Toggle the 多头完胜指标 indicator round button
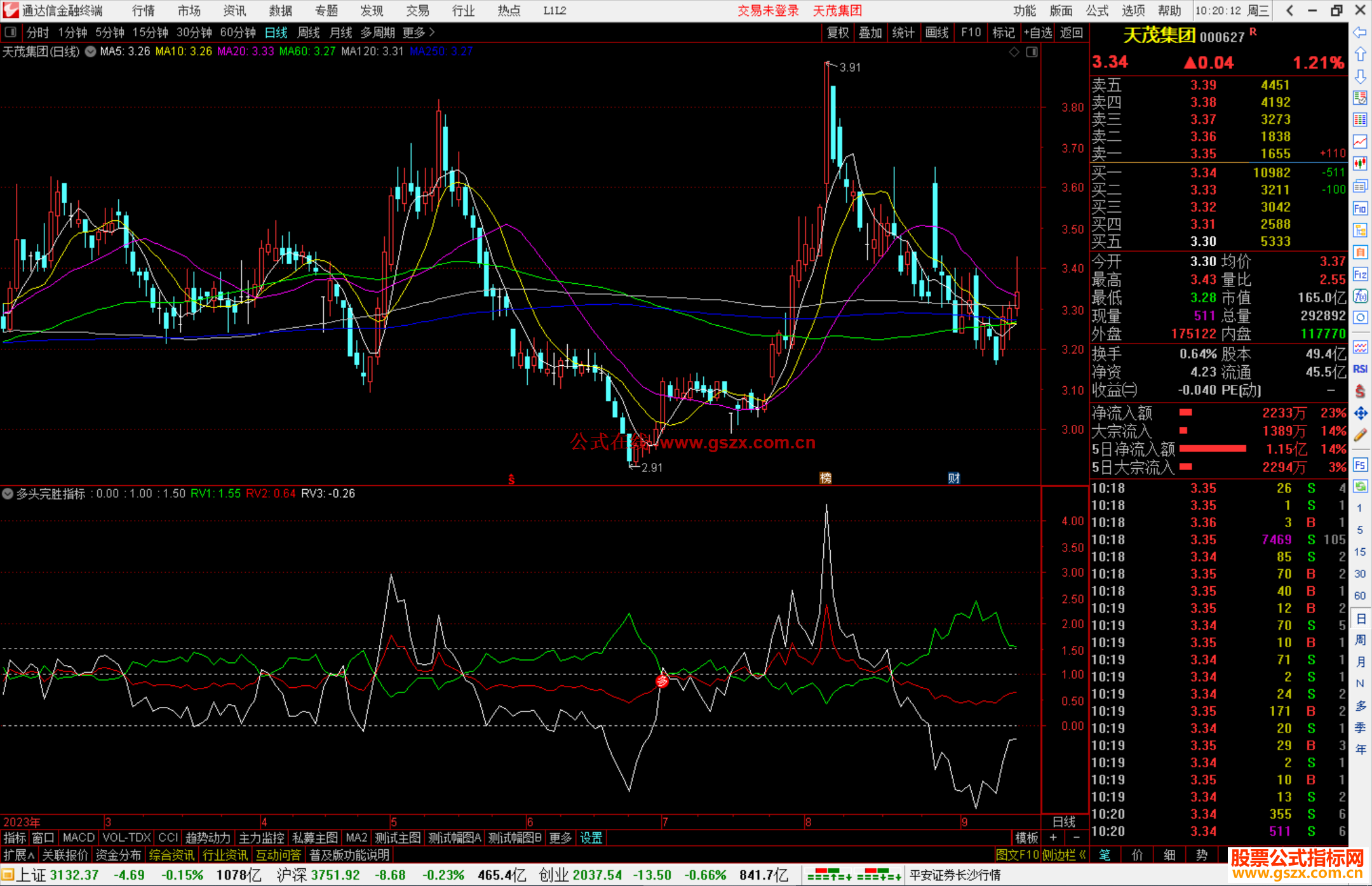Screen dimensions: 1372x886 click(8, 493)
